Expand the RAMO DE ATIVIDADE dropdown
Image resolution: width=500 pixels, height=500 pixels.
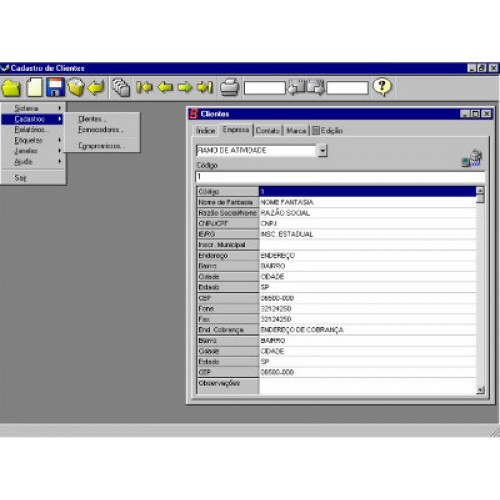[x=322, y=151]
